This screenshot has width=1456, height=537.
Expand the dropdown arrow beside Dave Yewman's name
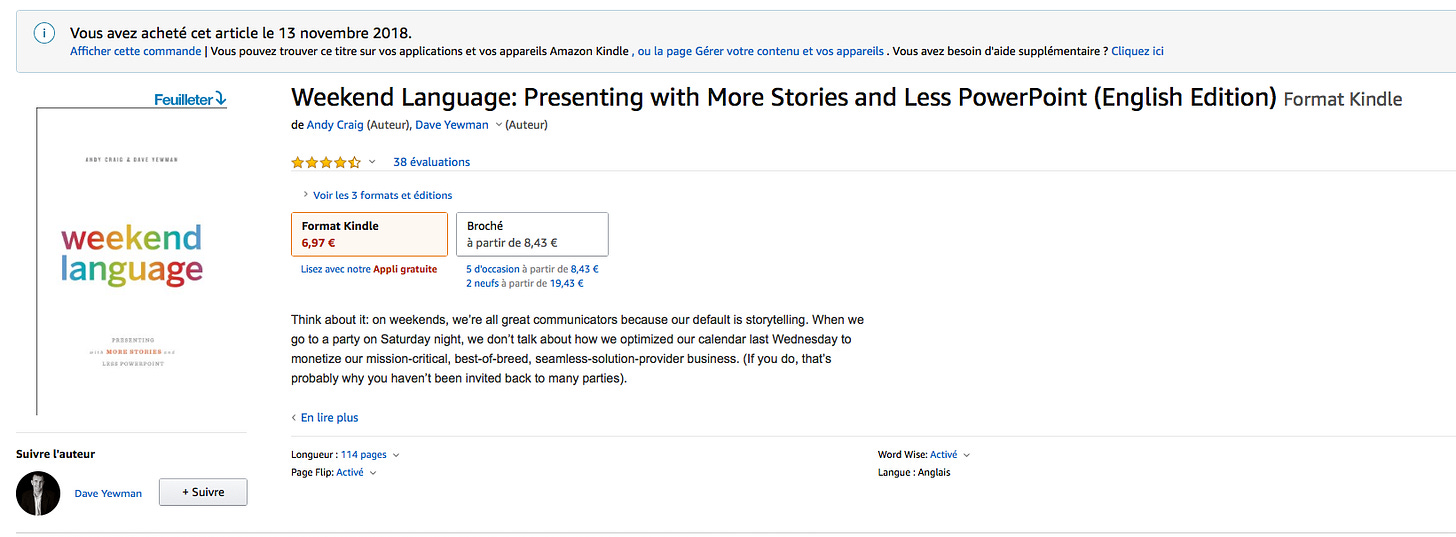point(498,125)
